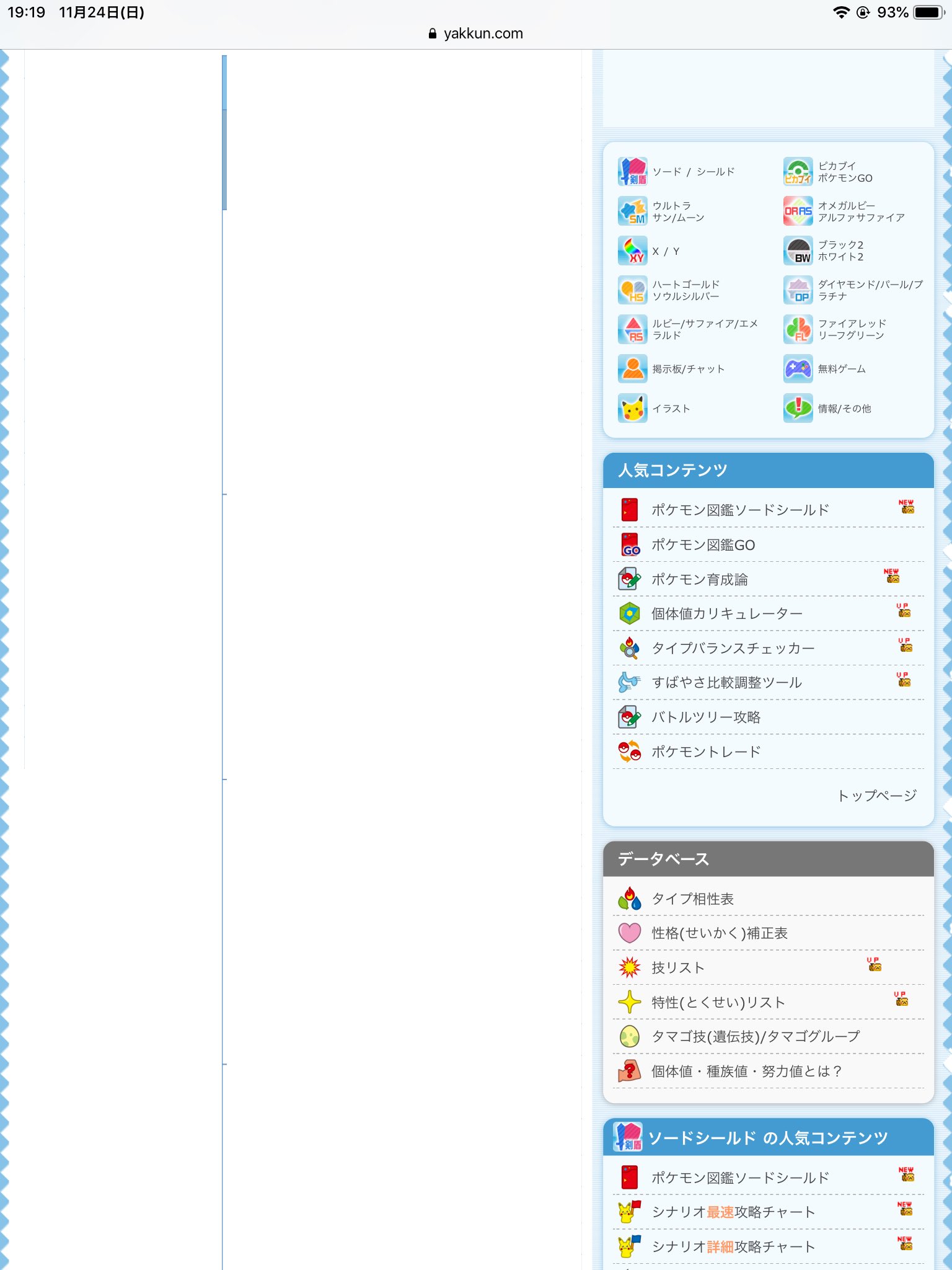Screen dimensions: 952x1270
Task: Open the 無料ゲーム controller icon
Action: tap(798, 369)
